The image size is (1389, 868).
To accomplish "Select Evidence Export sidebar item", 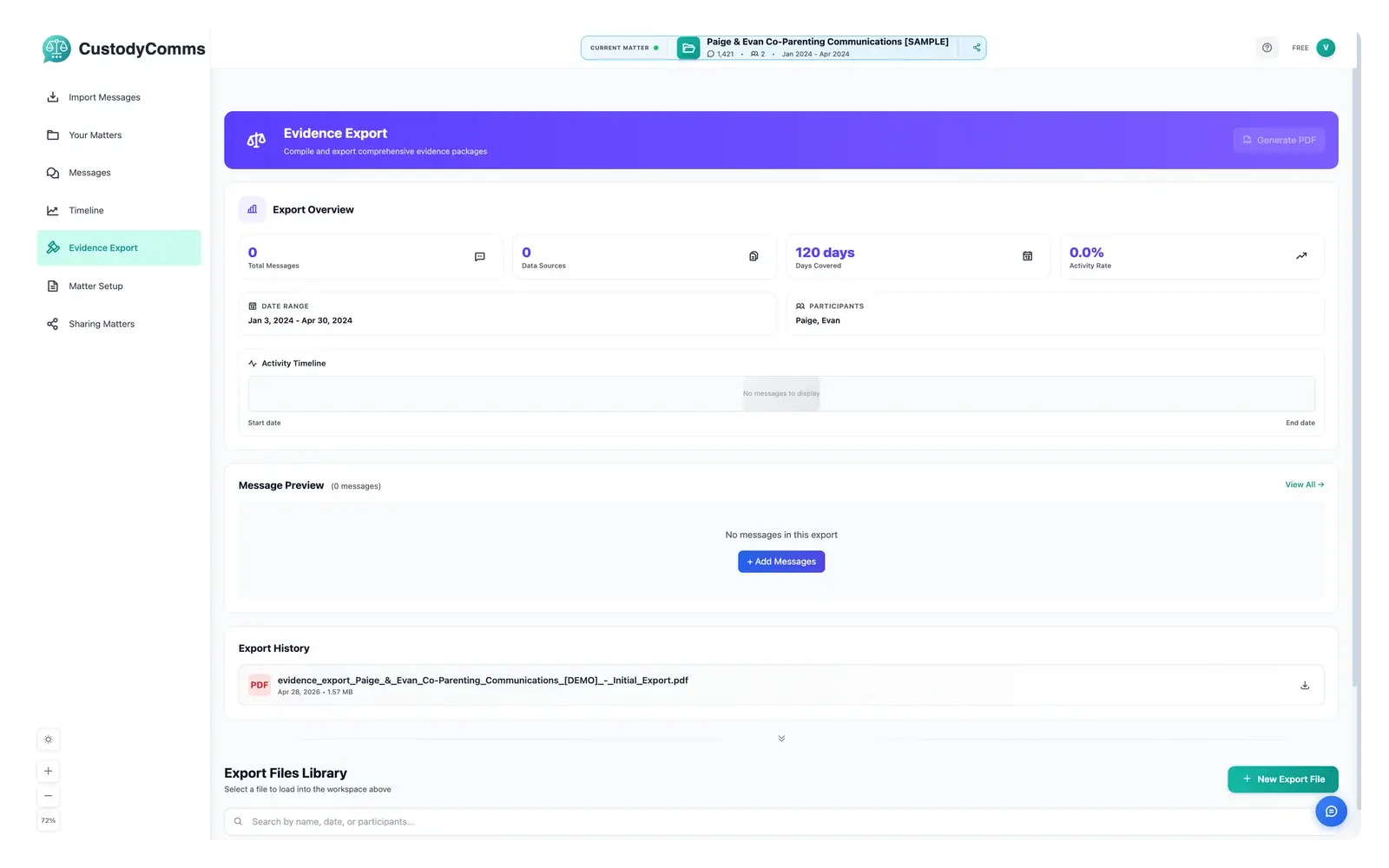I will (x=119, y=248).
